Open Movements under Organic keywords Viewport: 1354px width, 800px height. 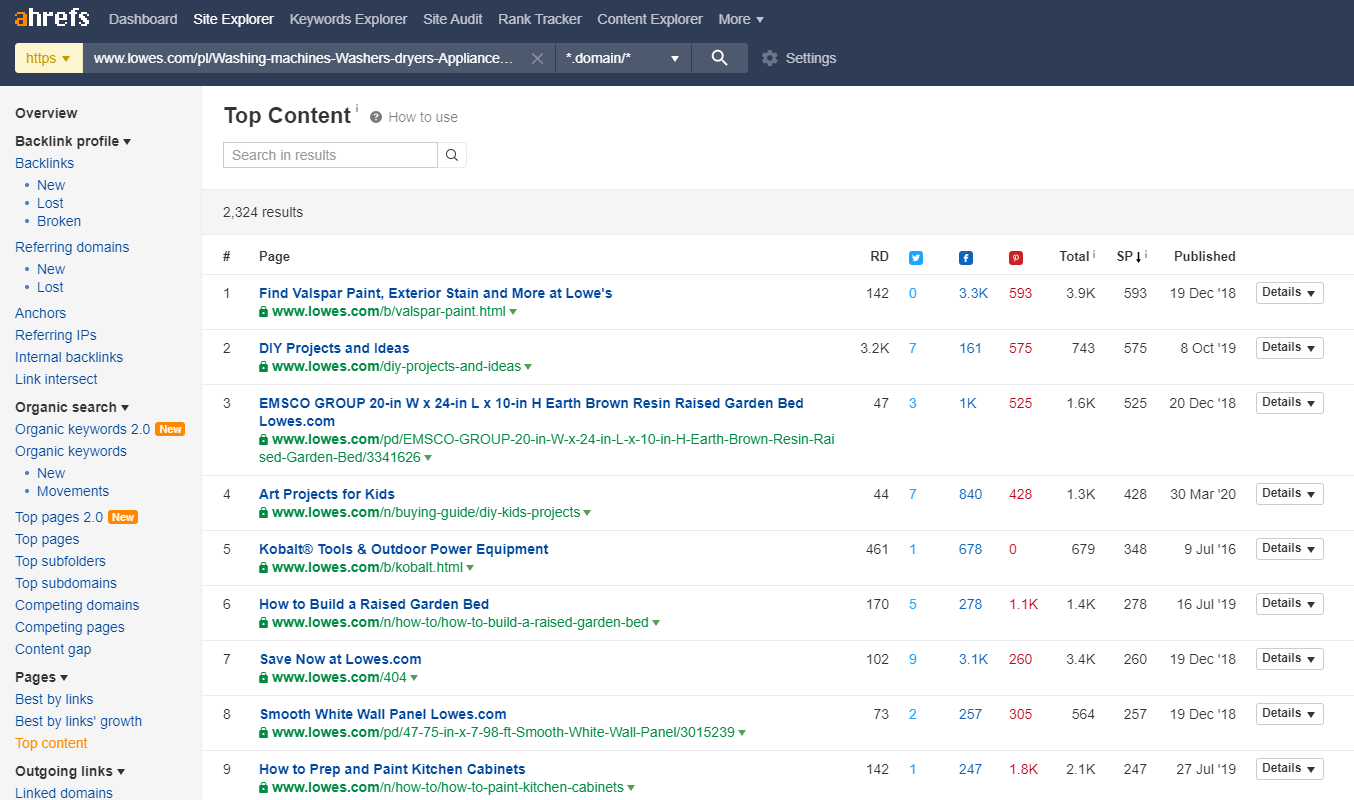[x=73, y=491]
